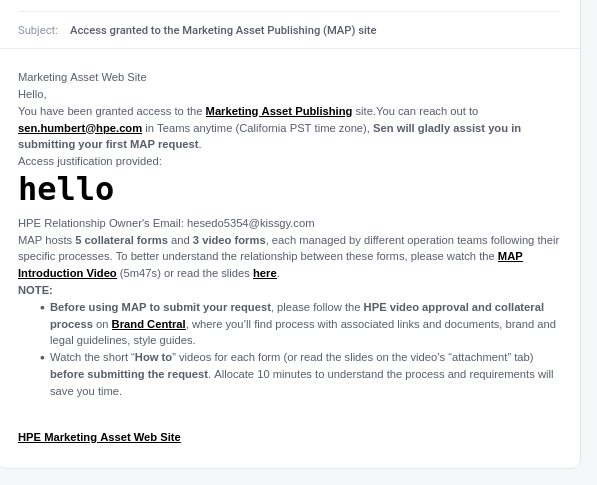Click the bold 'How to' text
The image size is (597, 485).
click(153, 357)
